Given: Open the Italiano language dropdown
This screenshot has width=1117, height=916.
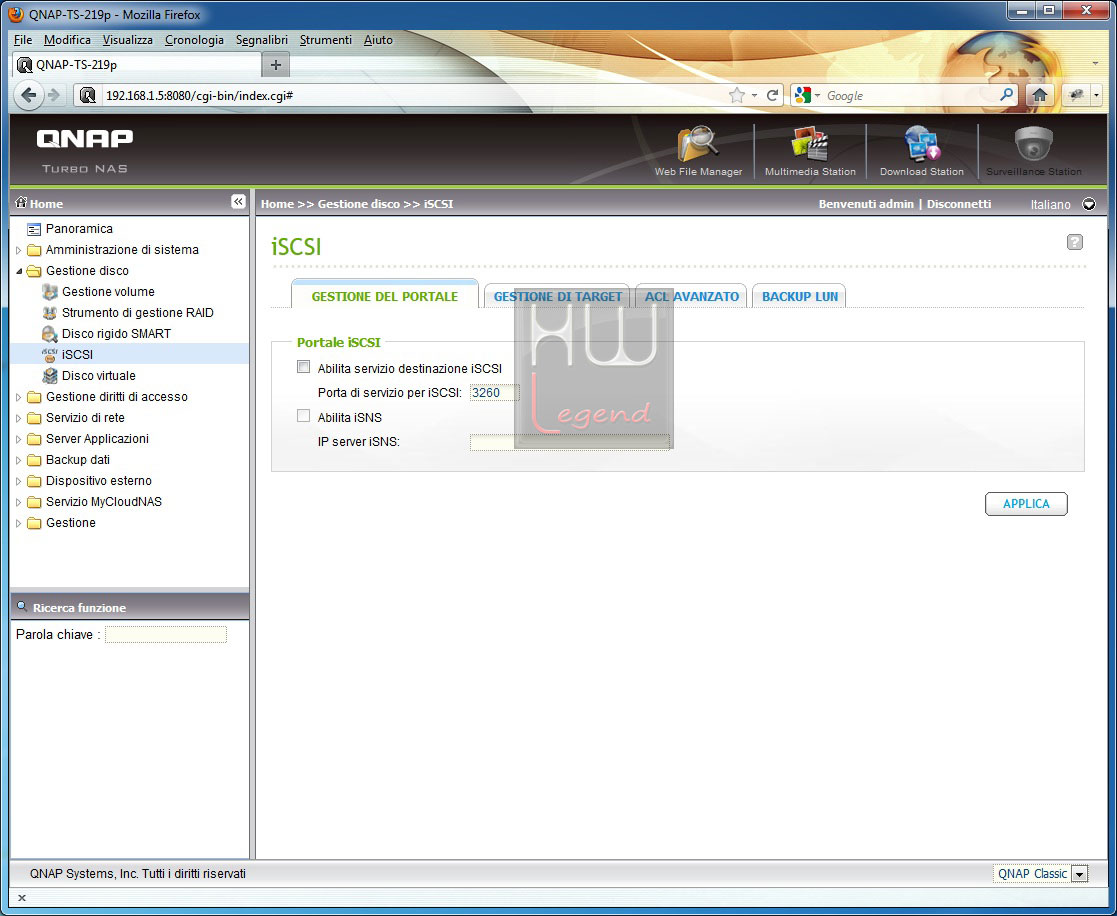Looking at the screenshot, I should tap(1089, 204).
